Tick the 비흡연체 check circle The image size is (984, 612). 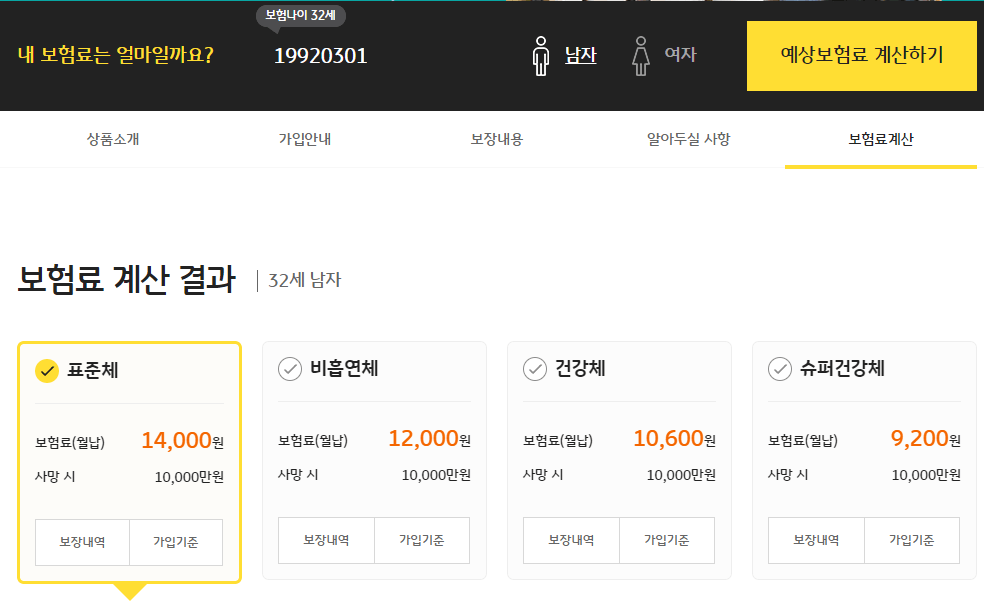tap(290, 369)
